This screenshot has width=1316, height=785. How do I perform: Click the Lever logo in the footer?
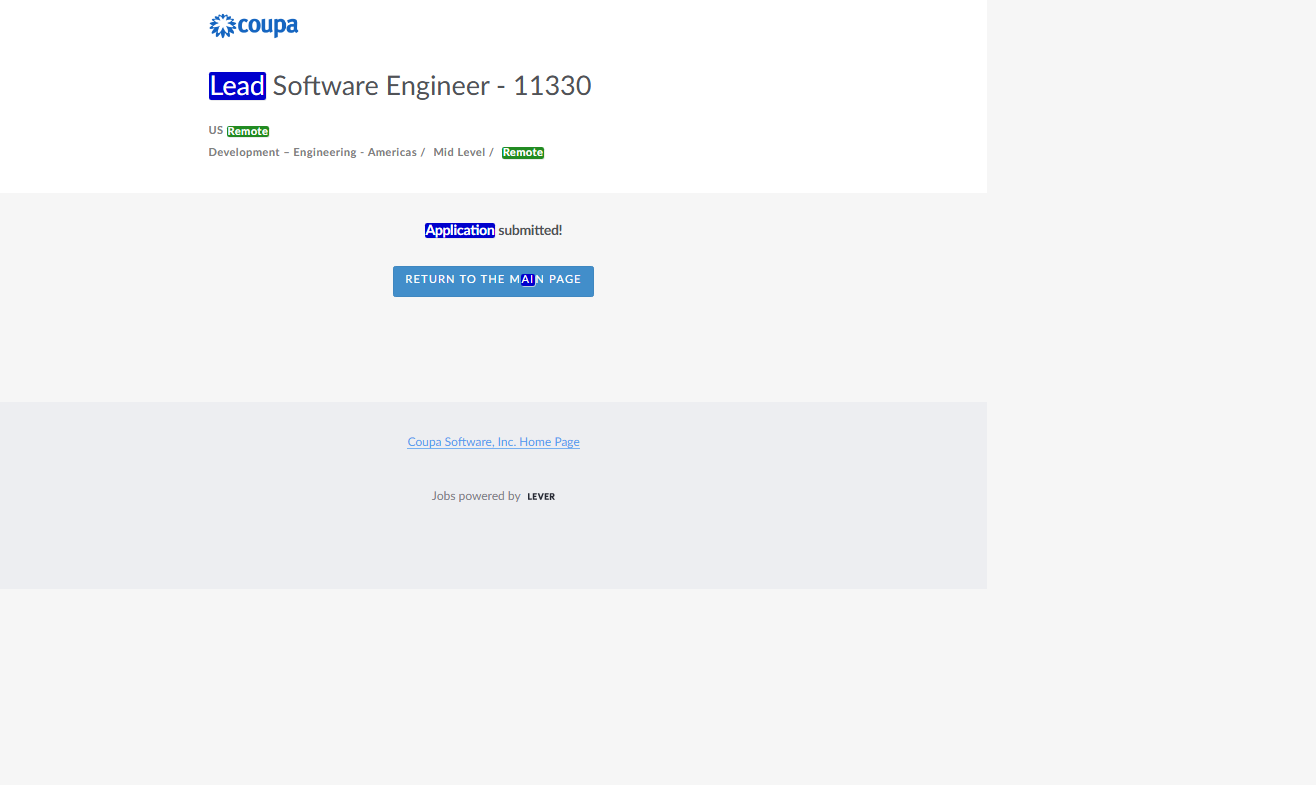click(541, 497)
